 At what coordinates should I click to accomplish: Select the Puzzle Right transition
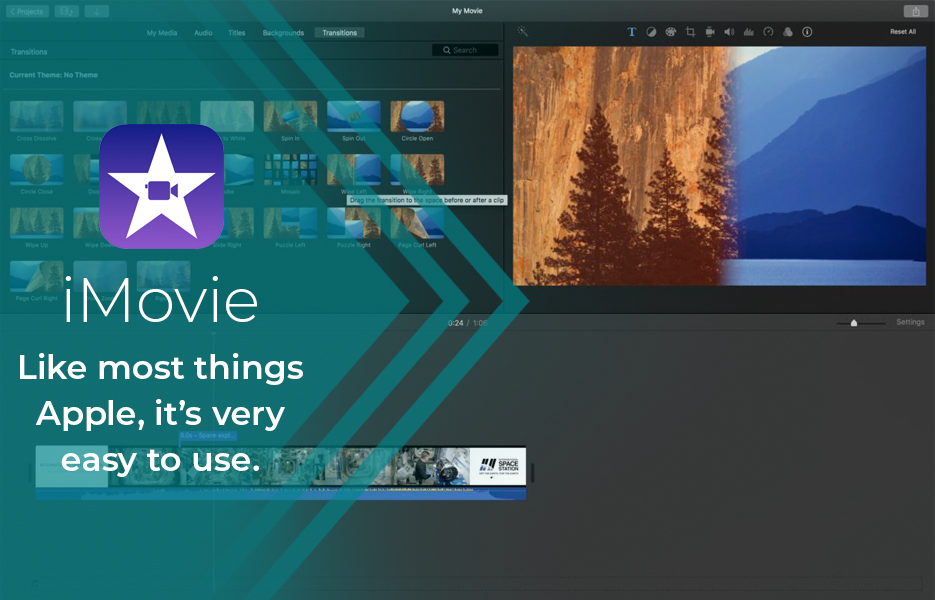point(354,223)
